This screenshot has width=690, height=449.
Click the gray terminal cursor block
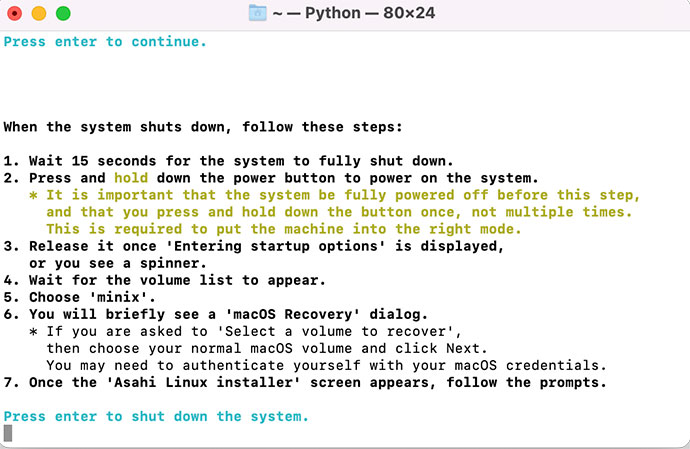[8, 433]
